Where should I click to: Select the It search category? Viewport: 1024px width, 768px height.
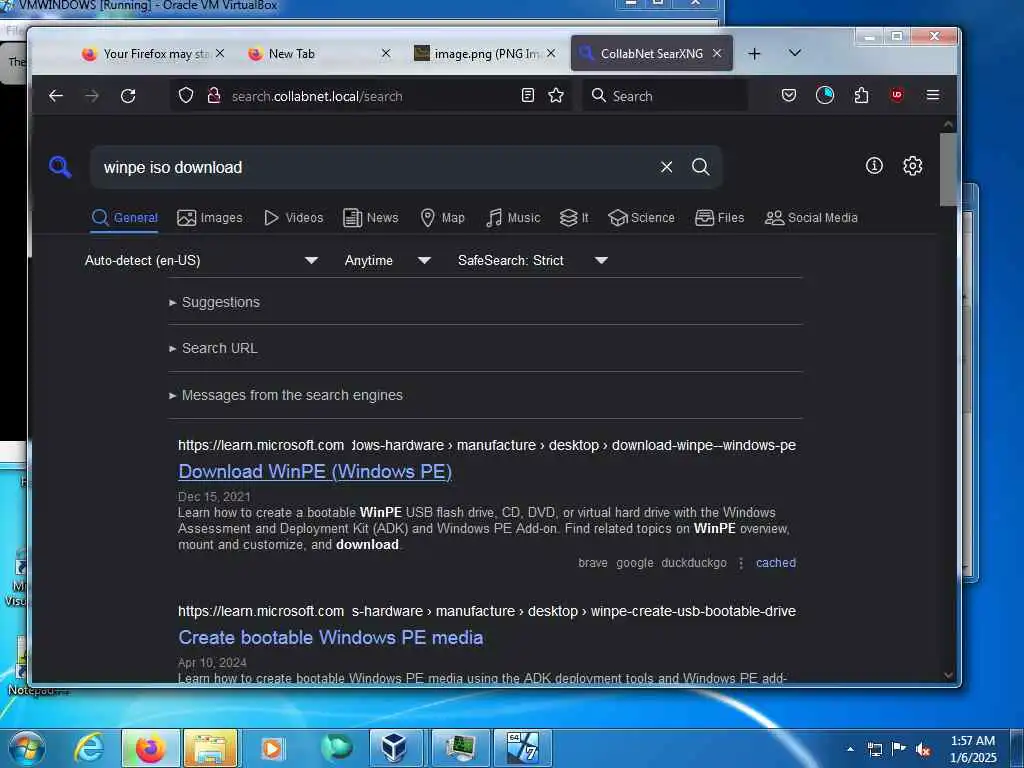(573, 217)
